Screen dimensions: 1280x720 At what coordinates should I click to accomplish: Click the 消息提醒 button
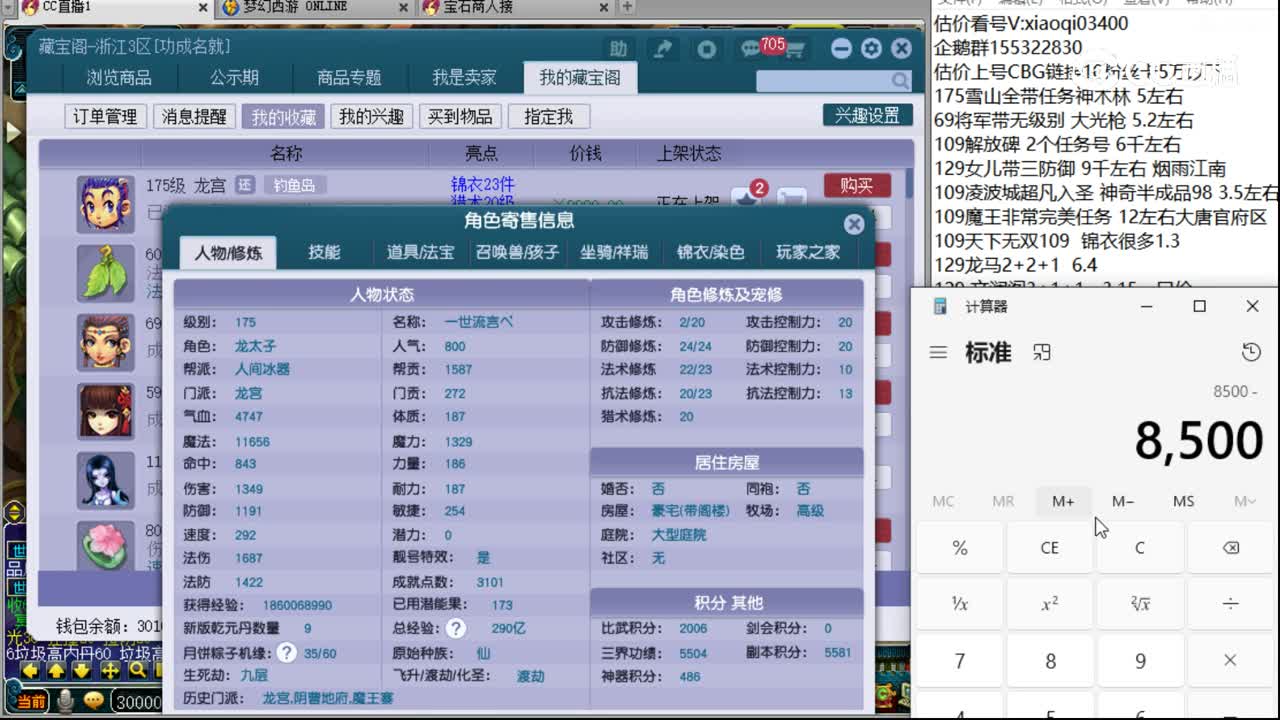(194, 117)
